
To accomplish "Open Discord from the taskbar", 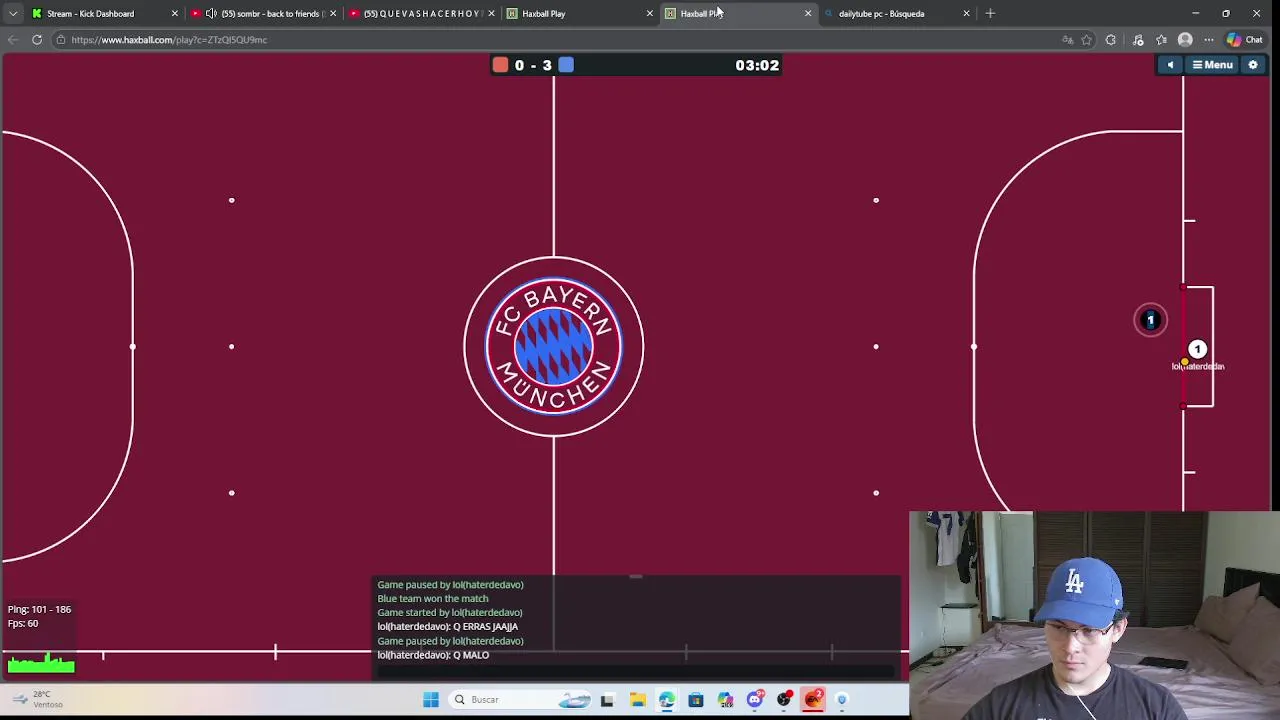I will click(x=755, y=699).
